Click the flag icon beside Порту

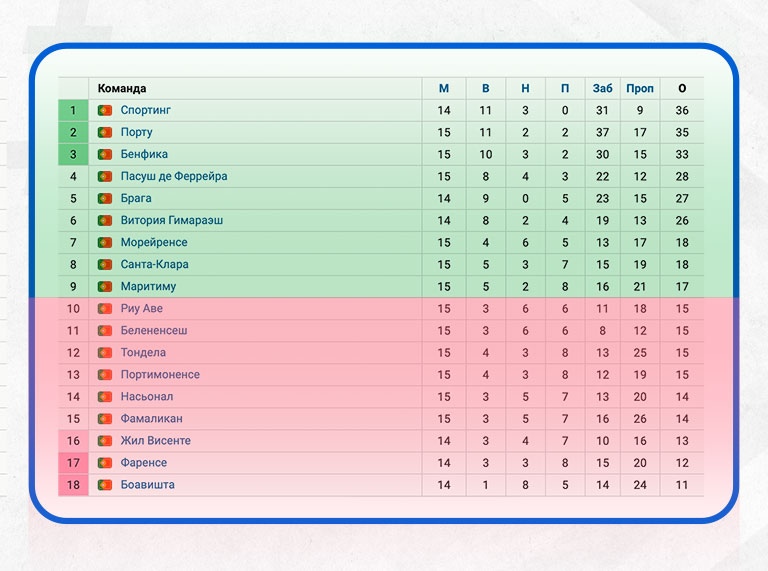[x=105, y=133]
